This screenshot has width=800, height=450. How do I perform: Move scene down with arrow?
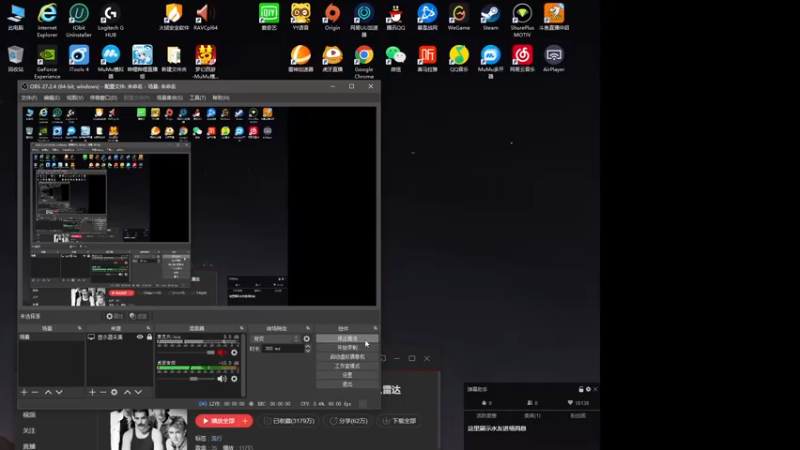[x=59, y=392]
